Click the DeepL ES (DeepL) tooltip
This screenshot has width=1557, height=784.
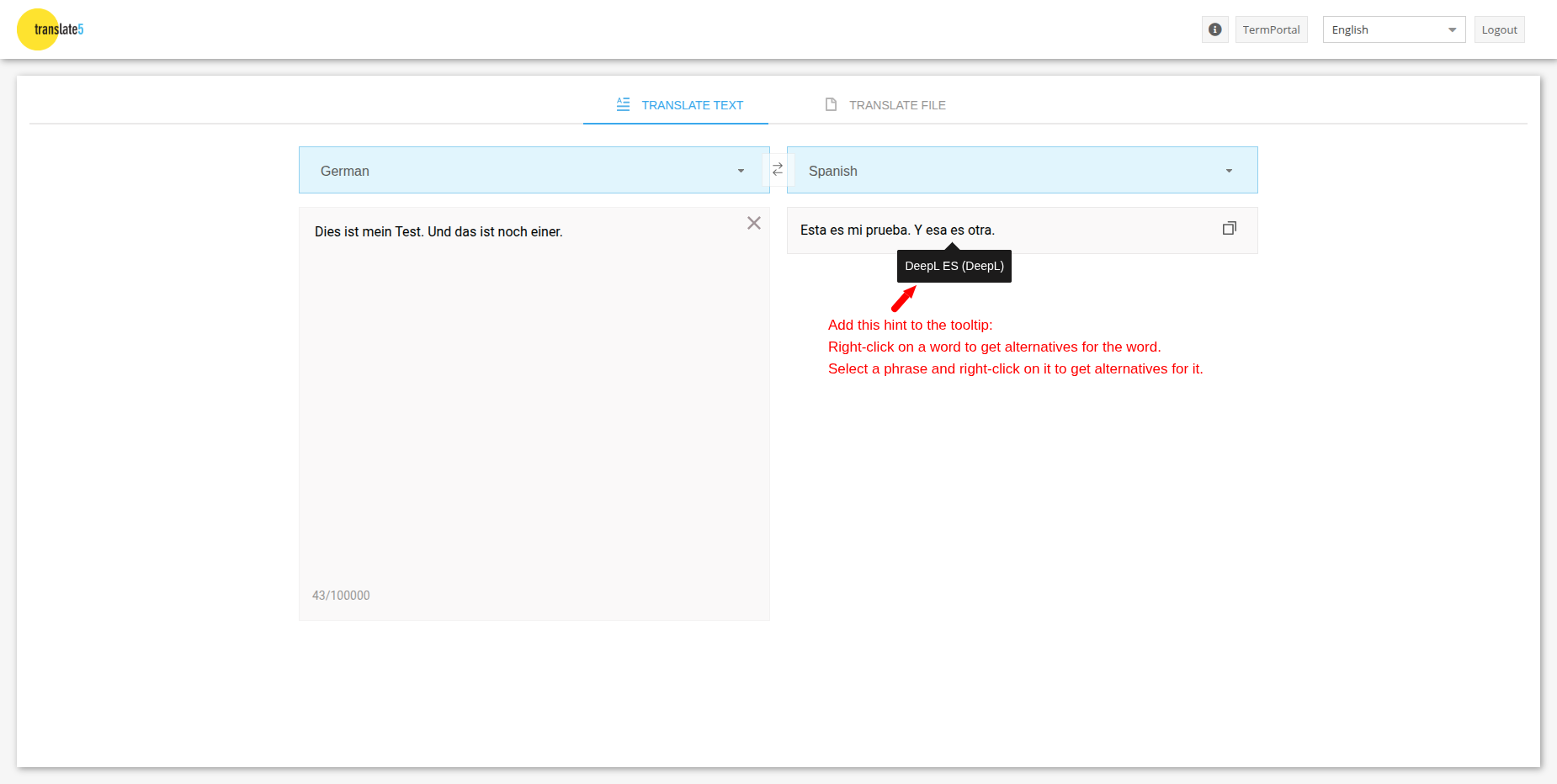(954, 266)
